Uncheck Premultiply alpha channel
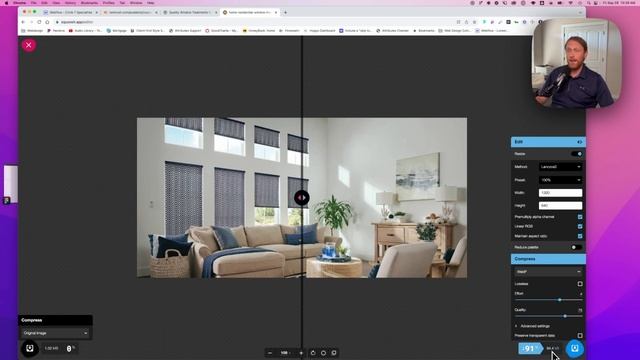Viewport: 640px width, 360px height. click(x=580, y=217)
